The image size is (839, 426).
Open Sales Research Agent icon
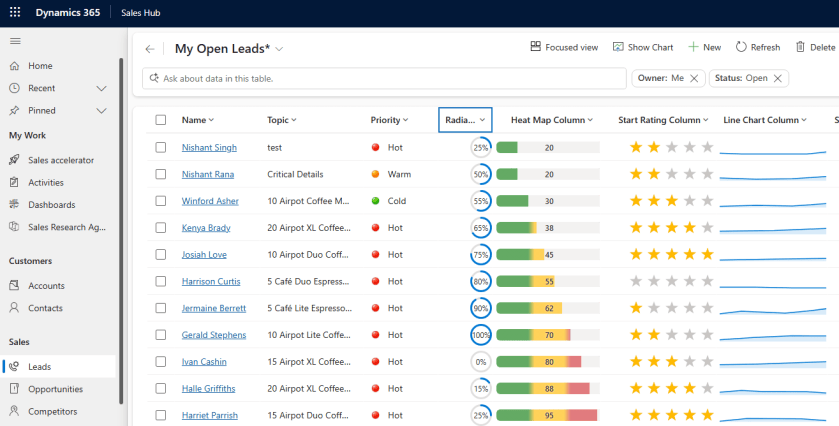click(14, 227)
